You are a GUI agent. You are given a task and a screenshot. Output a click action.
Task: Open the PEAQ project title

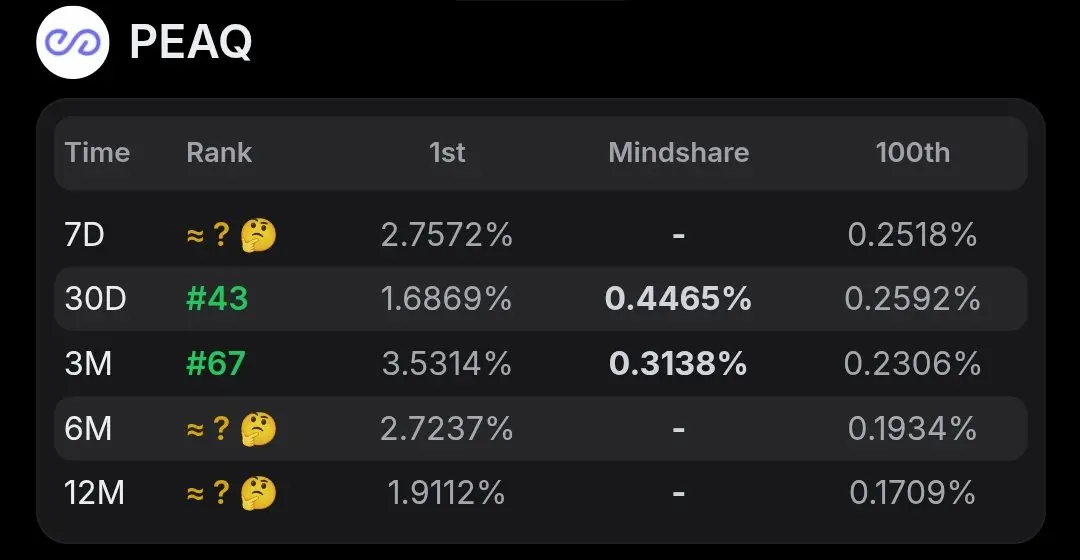[191, 42]
